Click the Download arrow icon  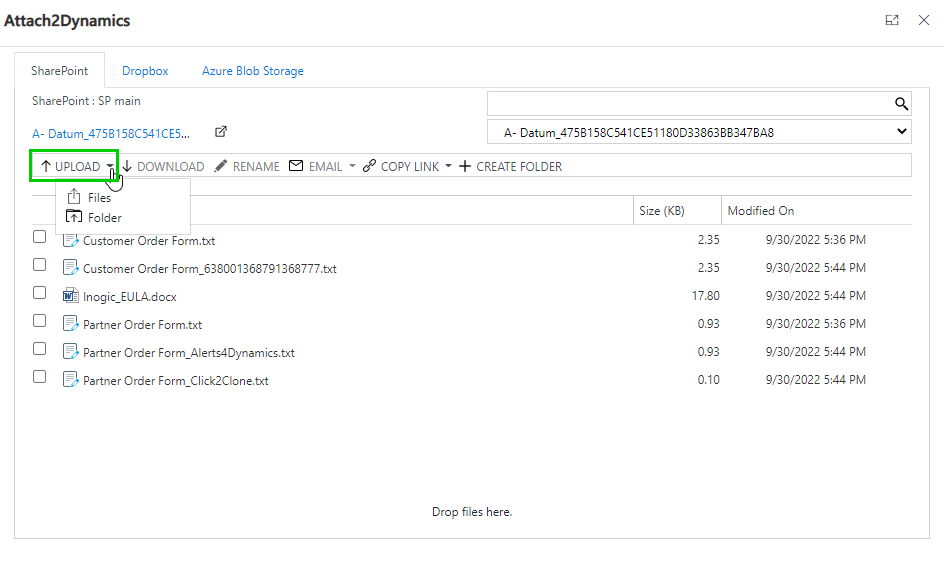pos(127,166)
